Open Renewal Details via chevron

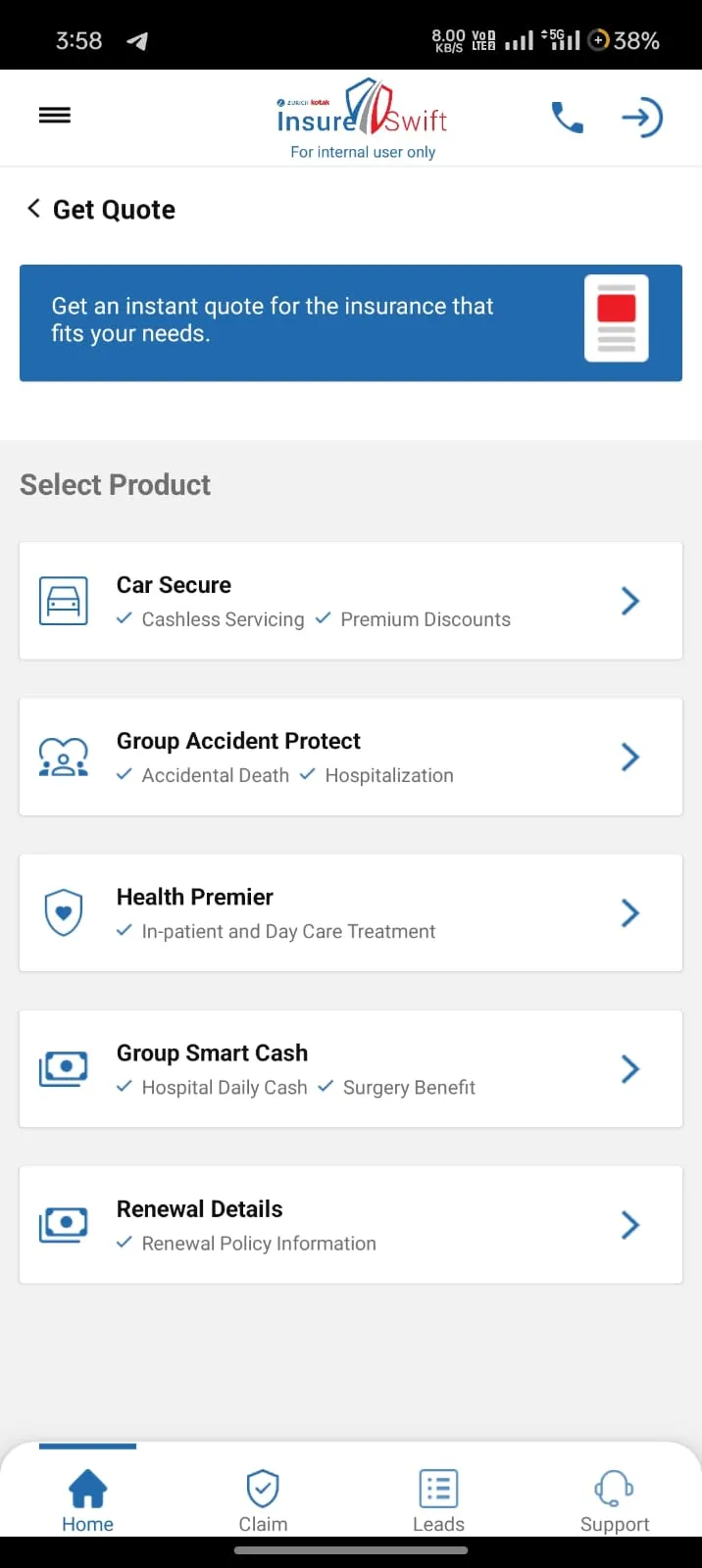630,1224
